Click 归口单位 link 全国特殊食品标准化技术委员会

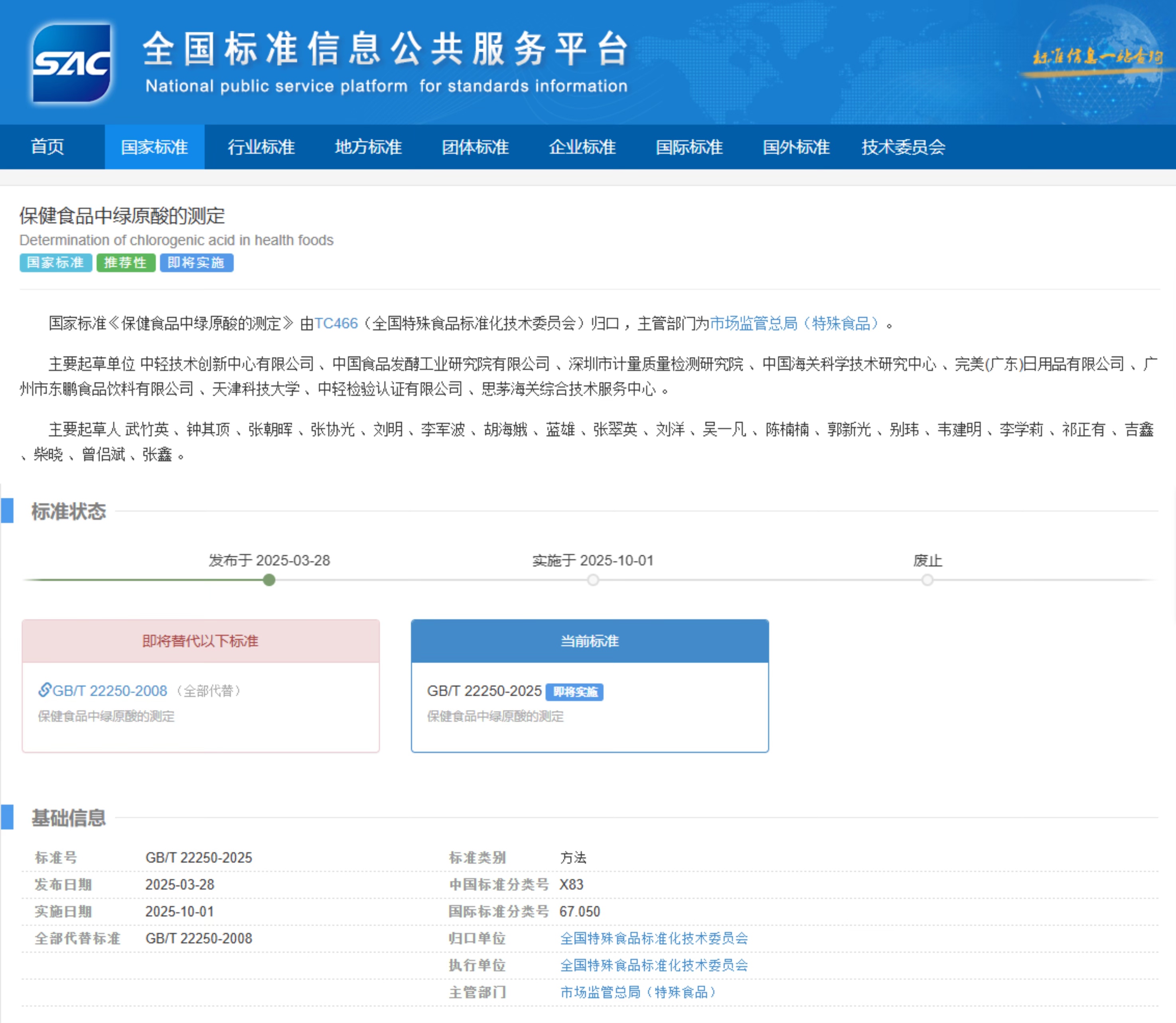click(654, 938)
